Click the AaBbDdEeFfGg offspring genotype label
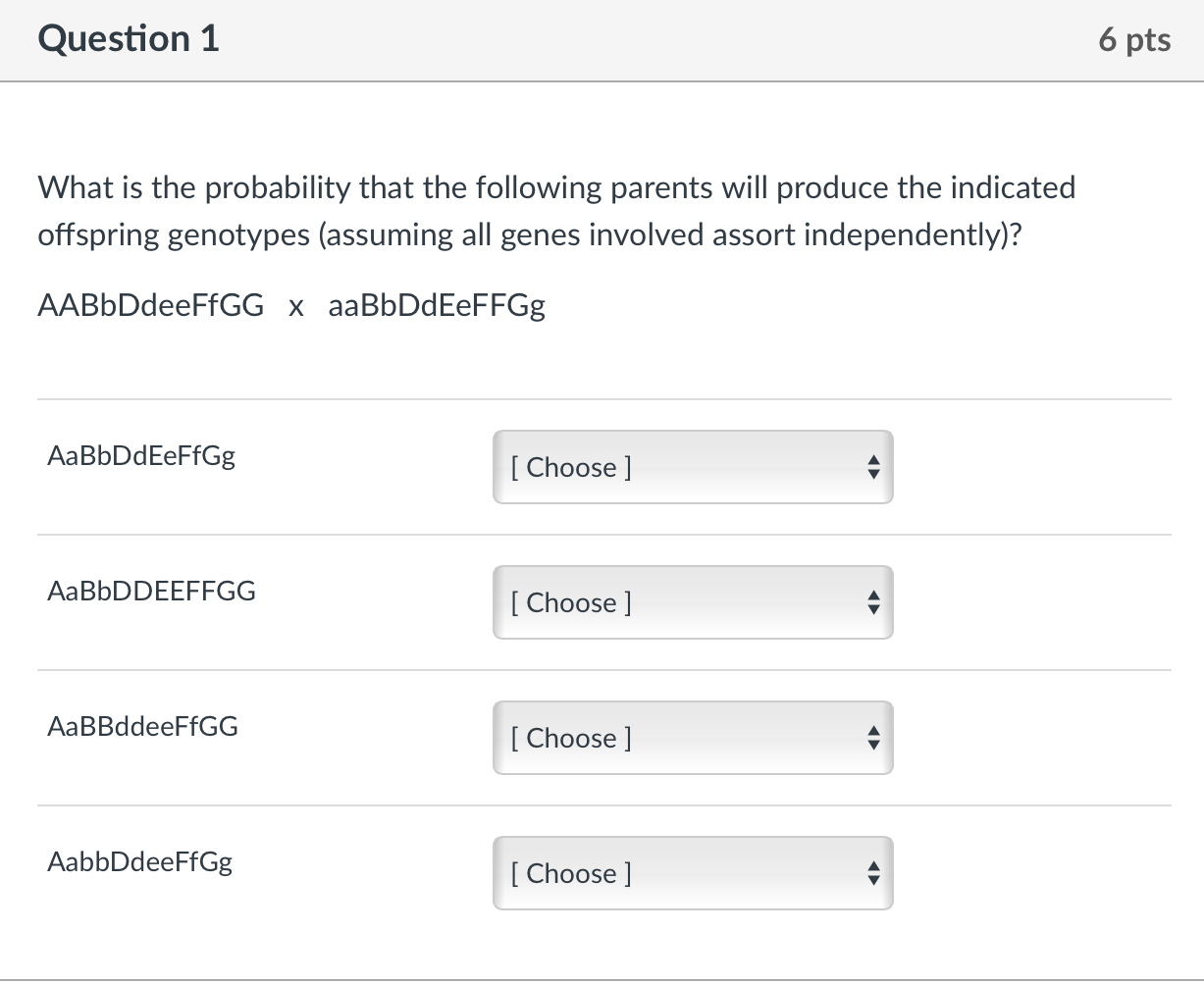The image size is (1204, 984). (141, 455)
